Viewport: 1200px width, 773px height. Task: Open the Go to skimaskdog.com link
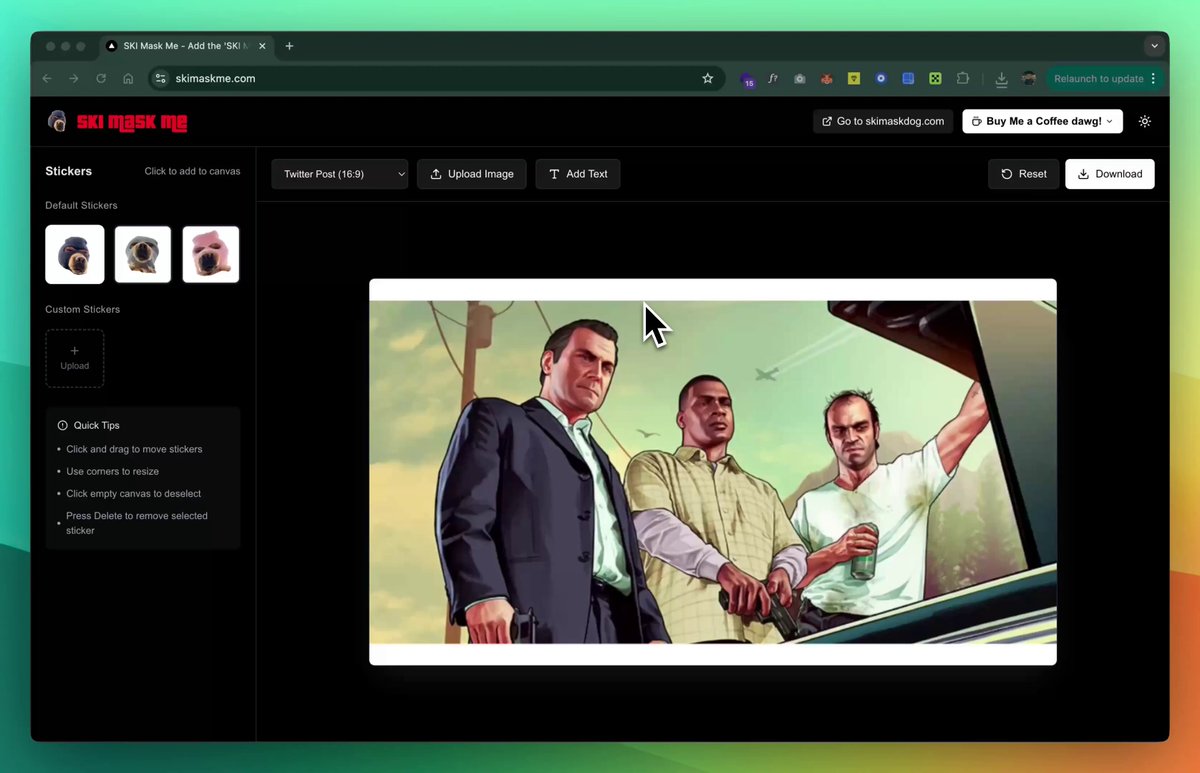883,121
